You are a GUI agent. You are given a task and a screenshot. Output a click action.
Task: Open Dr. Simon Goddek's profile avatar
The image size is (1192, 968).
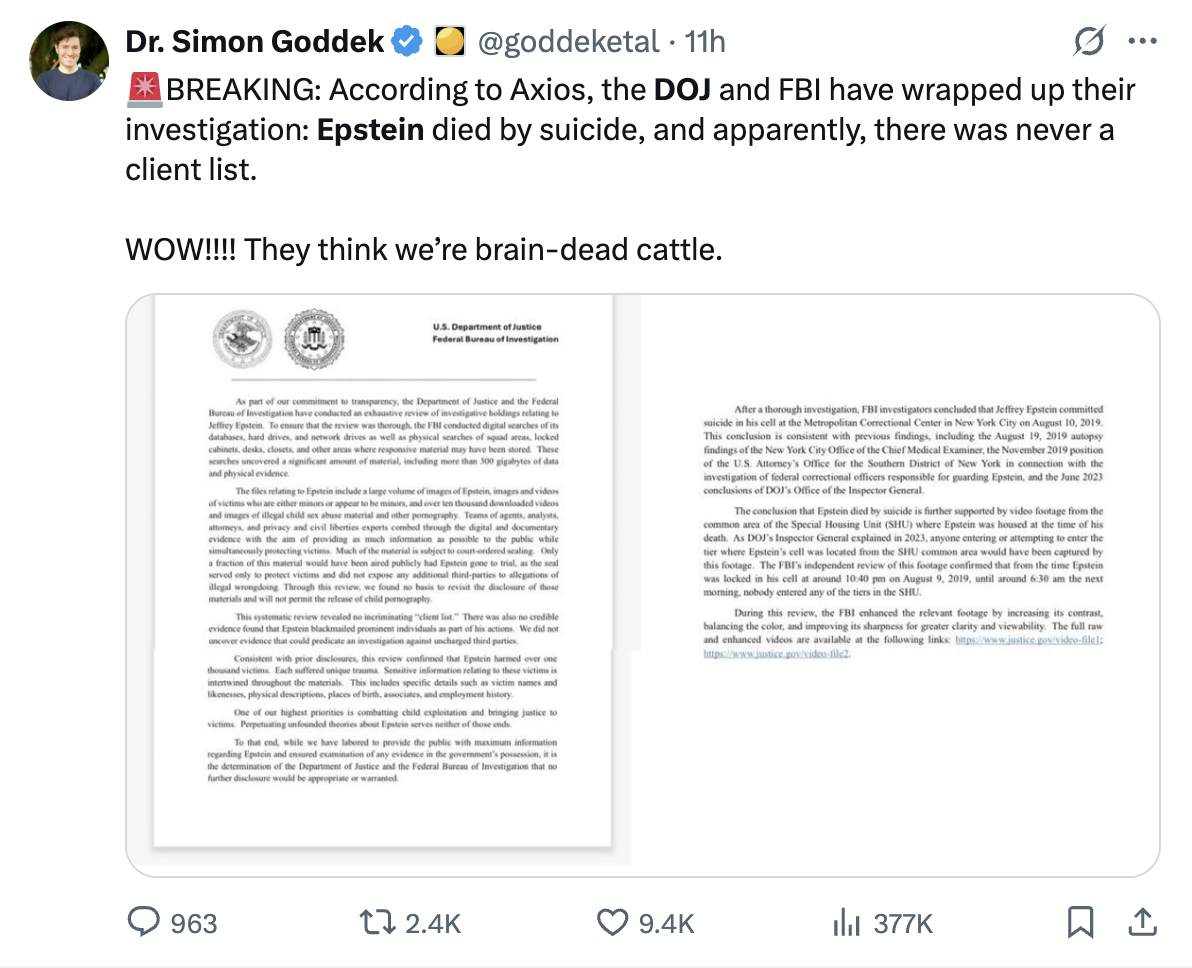click(69, 60)
